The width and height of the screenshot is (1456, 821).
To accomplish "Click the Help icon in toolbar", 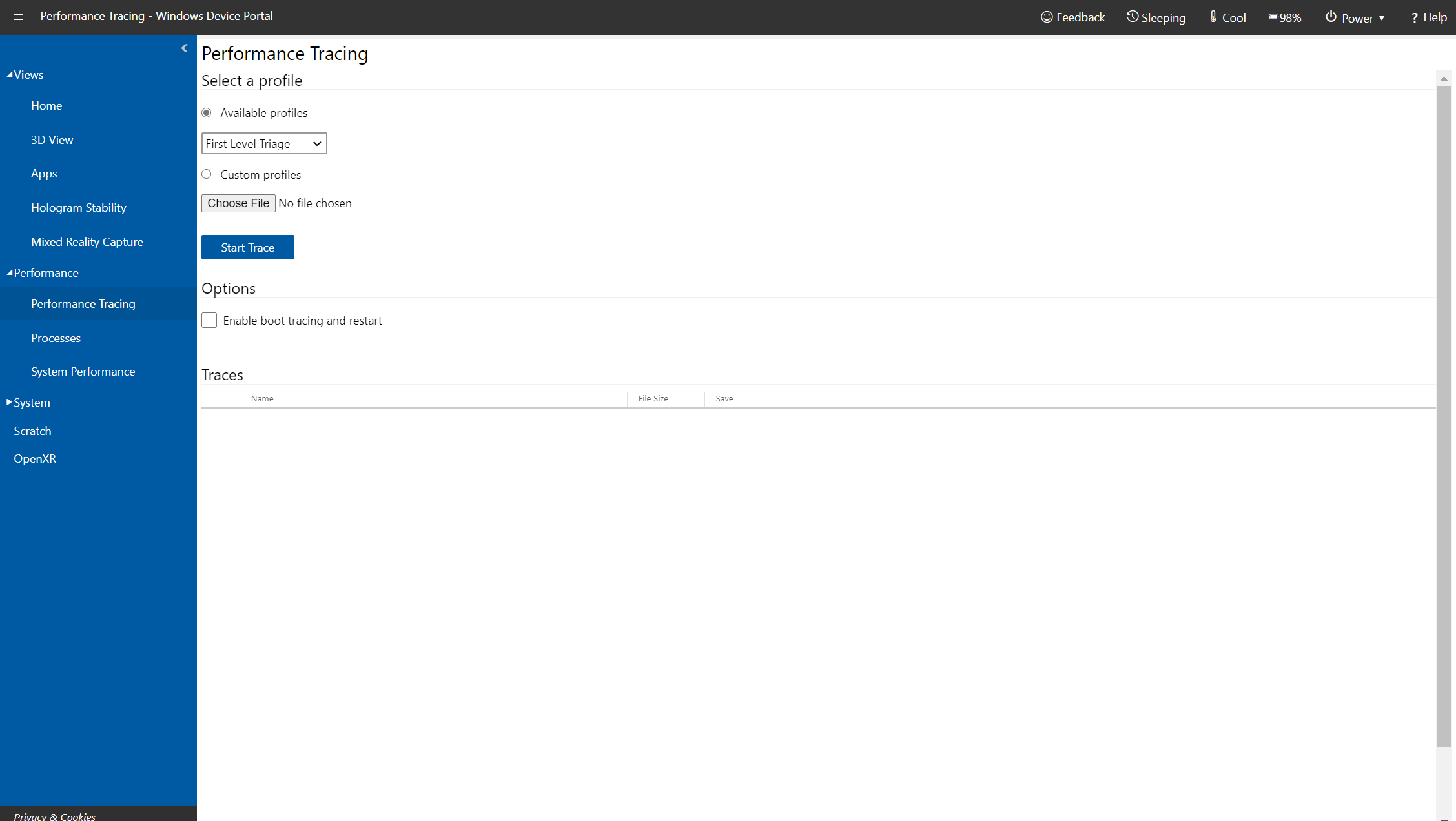I will 1429,17.
